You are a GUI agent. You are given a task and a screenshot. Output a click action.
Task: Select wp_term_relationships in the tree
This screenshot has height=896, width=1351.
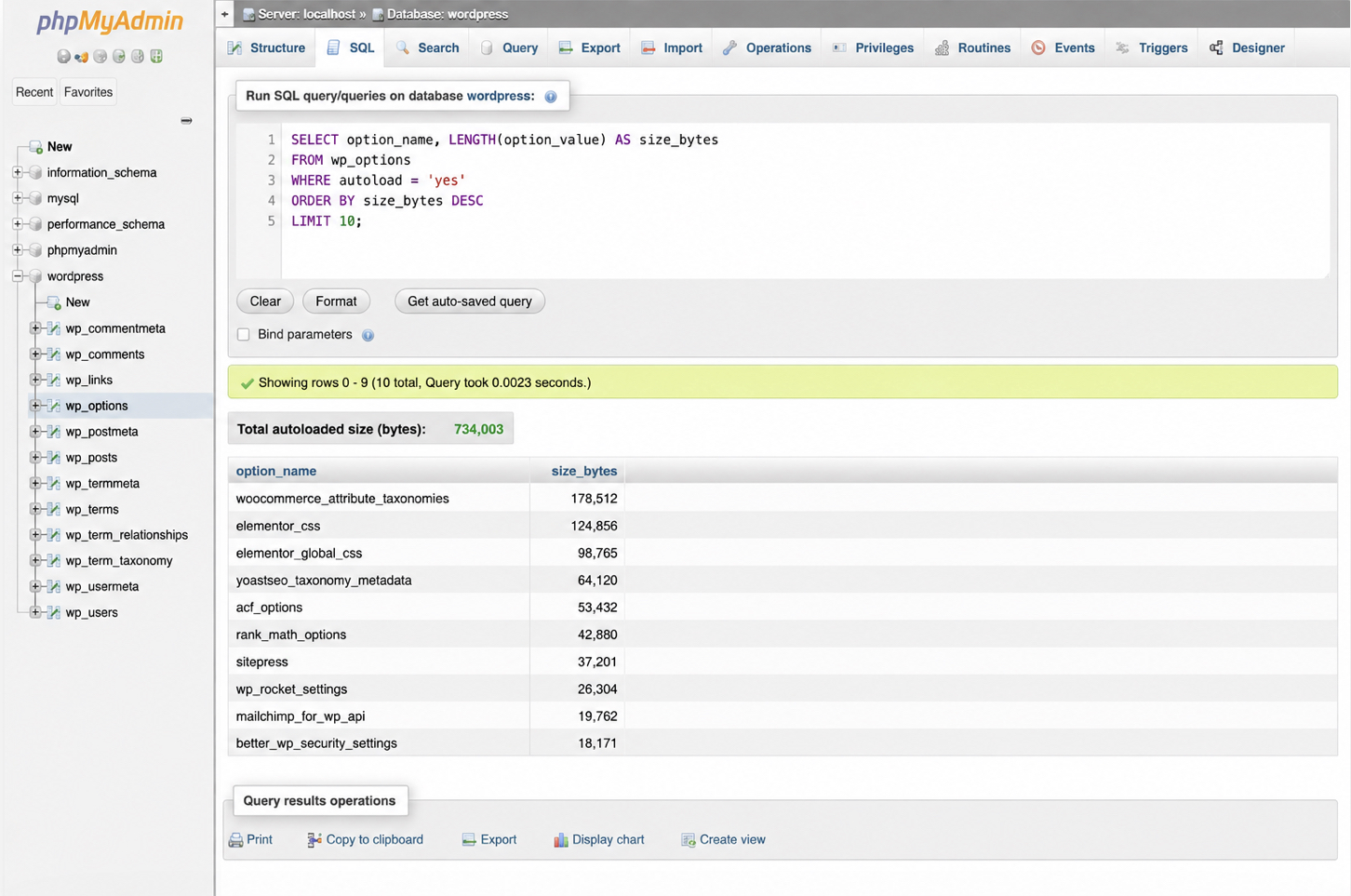[x=127, y=535]
